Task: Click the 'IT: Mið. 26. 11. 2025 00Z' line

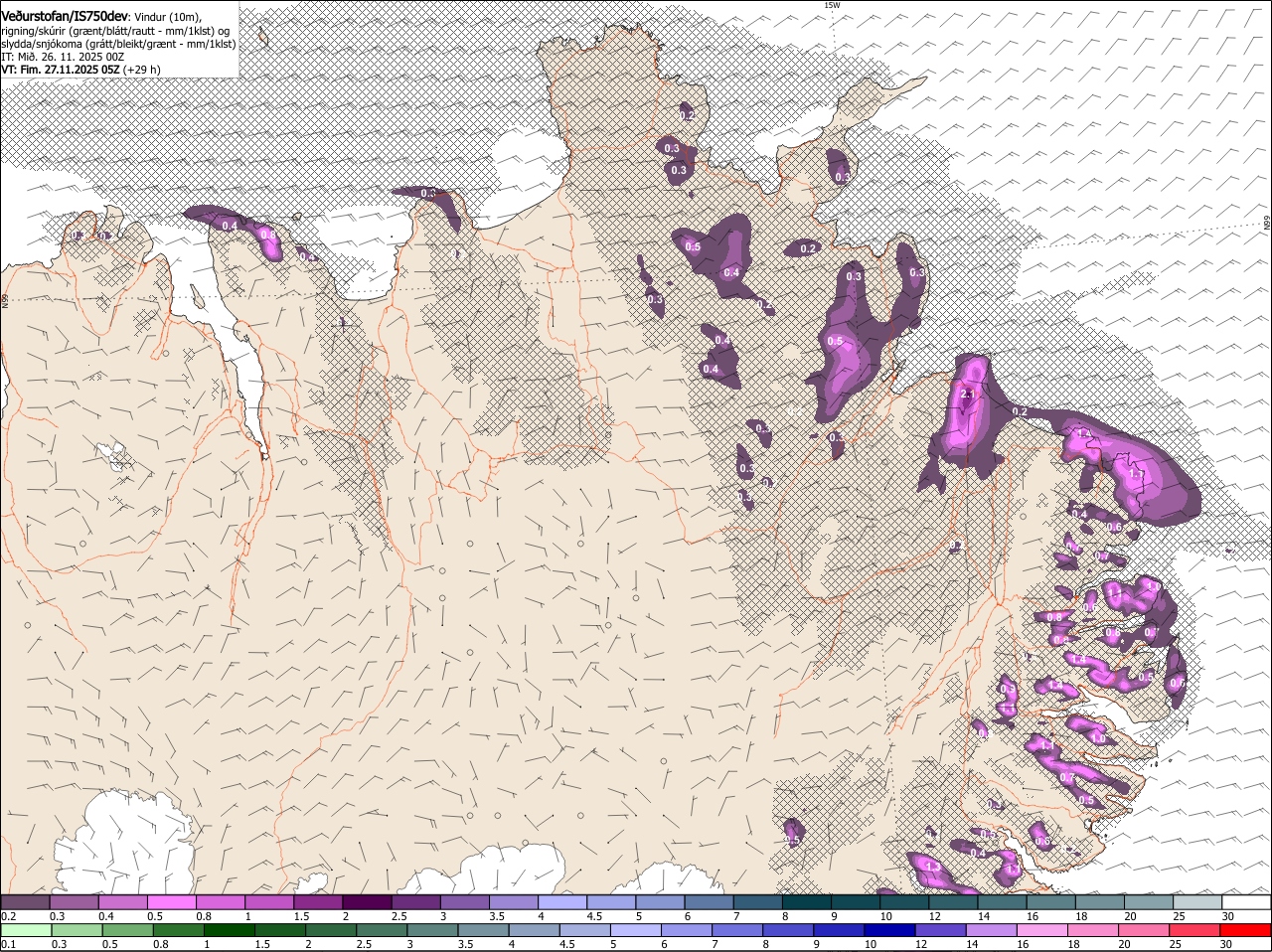Action: 63,57
